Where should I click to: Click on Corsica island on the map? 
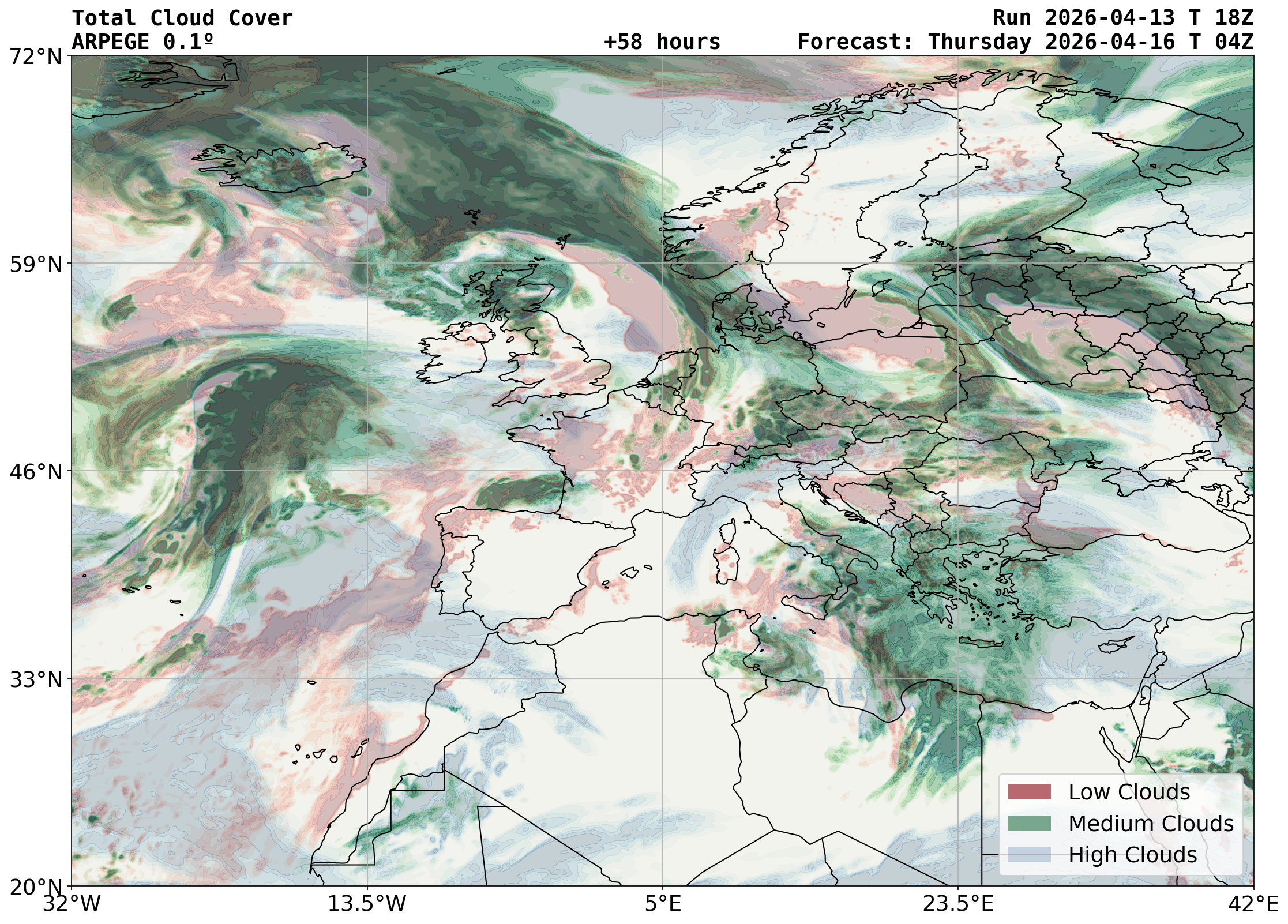coord(728,534)
